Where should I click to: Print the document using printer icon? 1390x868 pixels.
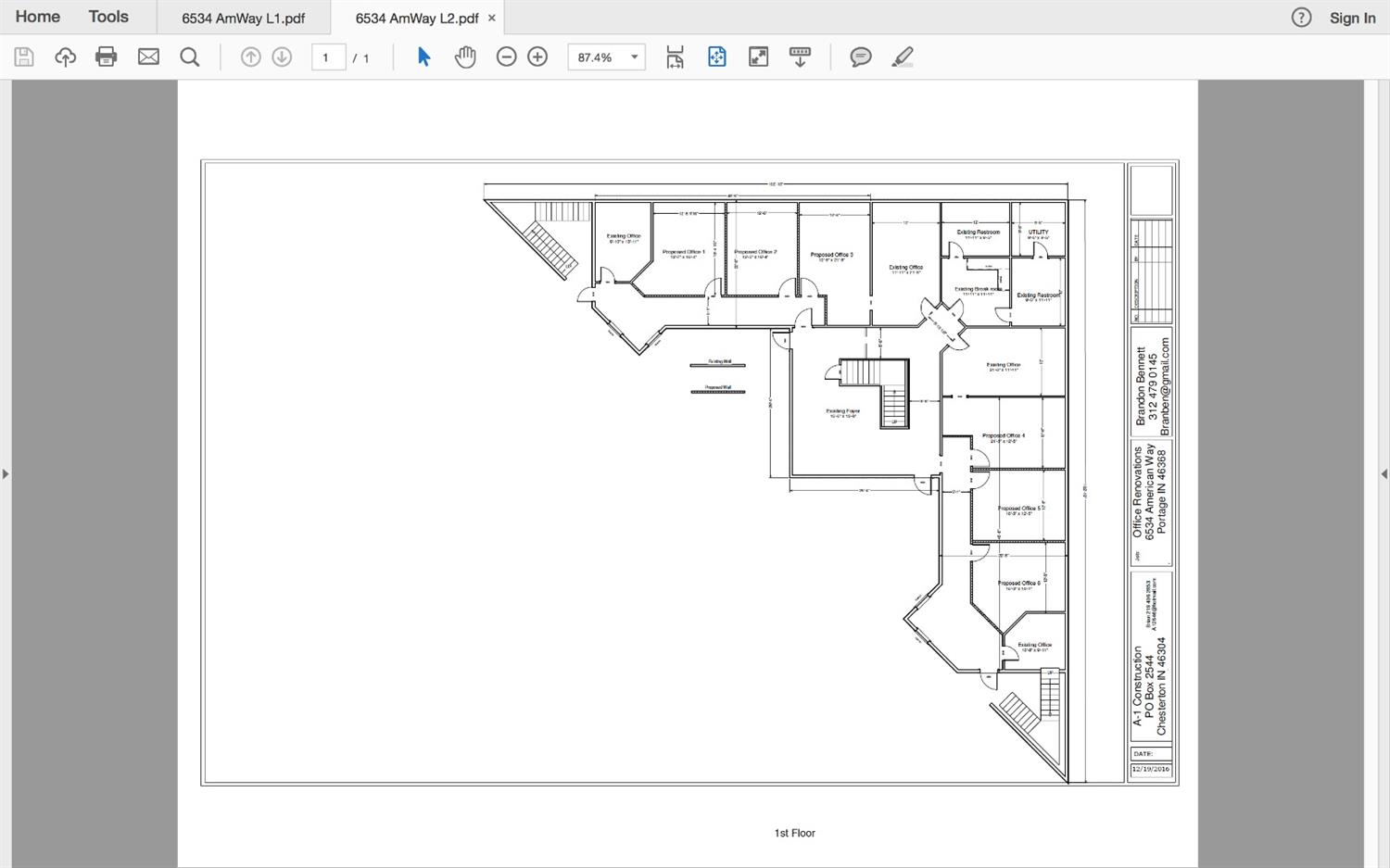coord(107,57)
